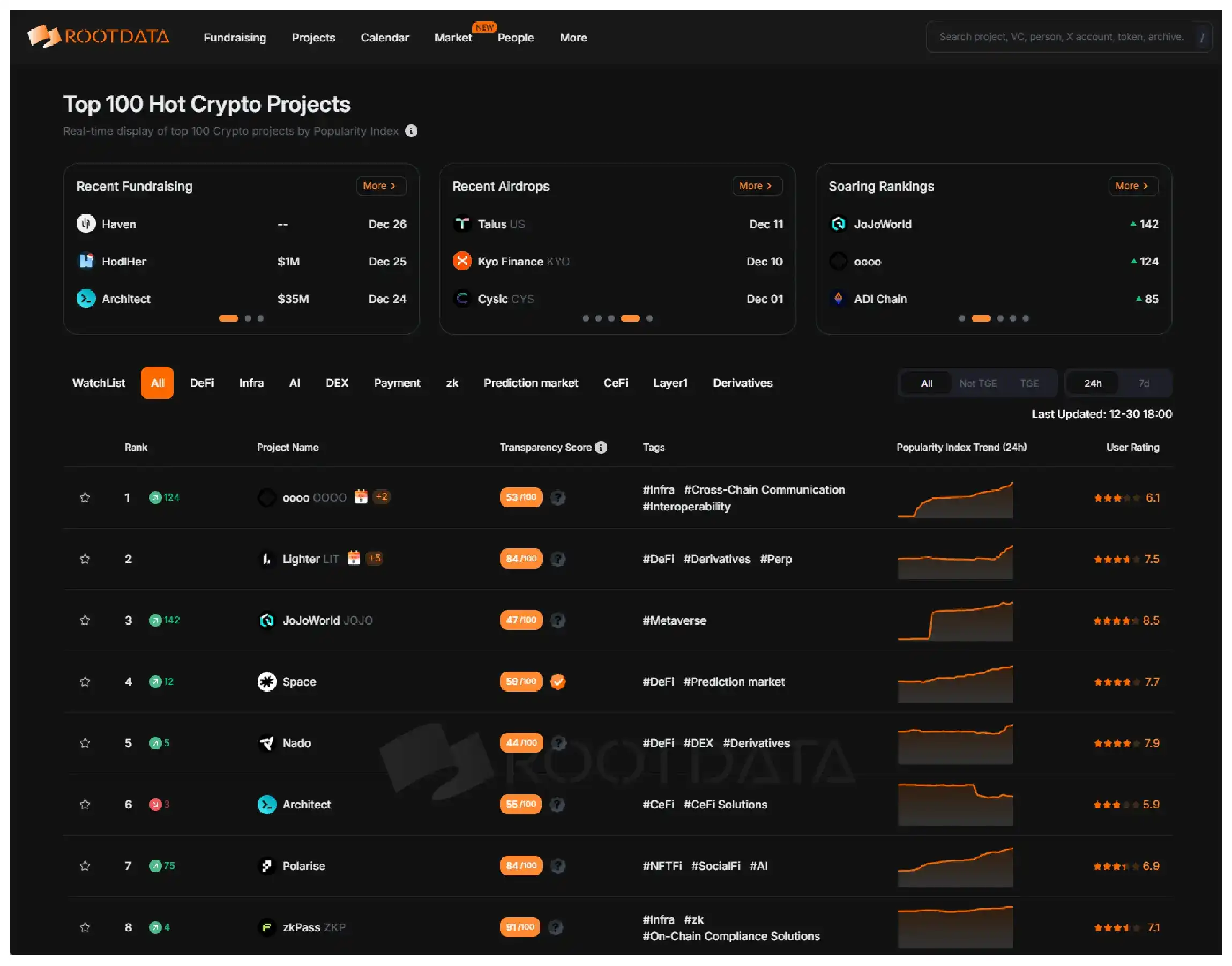Screen dimensions: 1232x966
Task: Open Haven fundraising project link
Action: [x=119, y=224]
